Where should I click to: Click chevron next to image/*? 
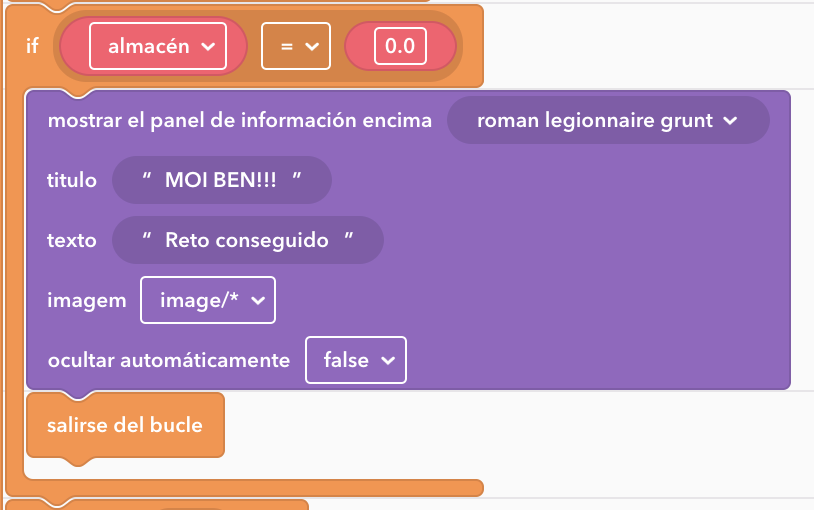click(258, 301)
